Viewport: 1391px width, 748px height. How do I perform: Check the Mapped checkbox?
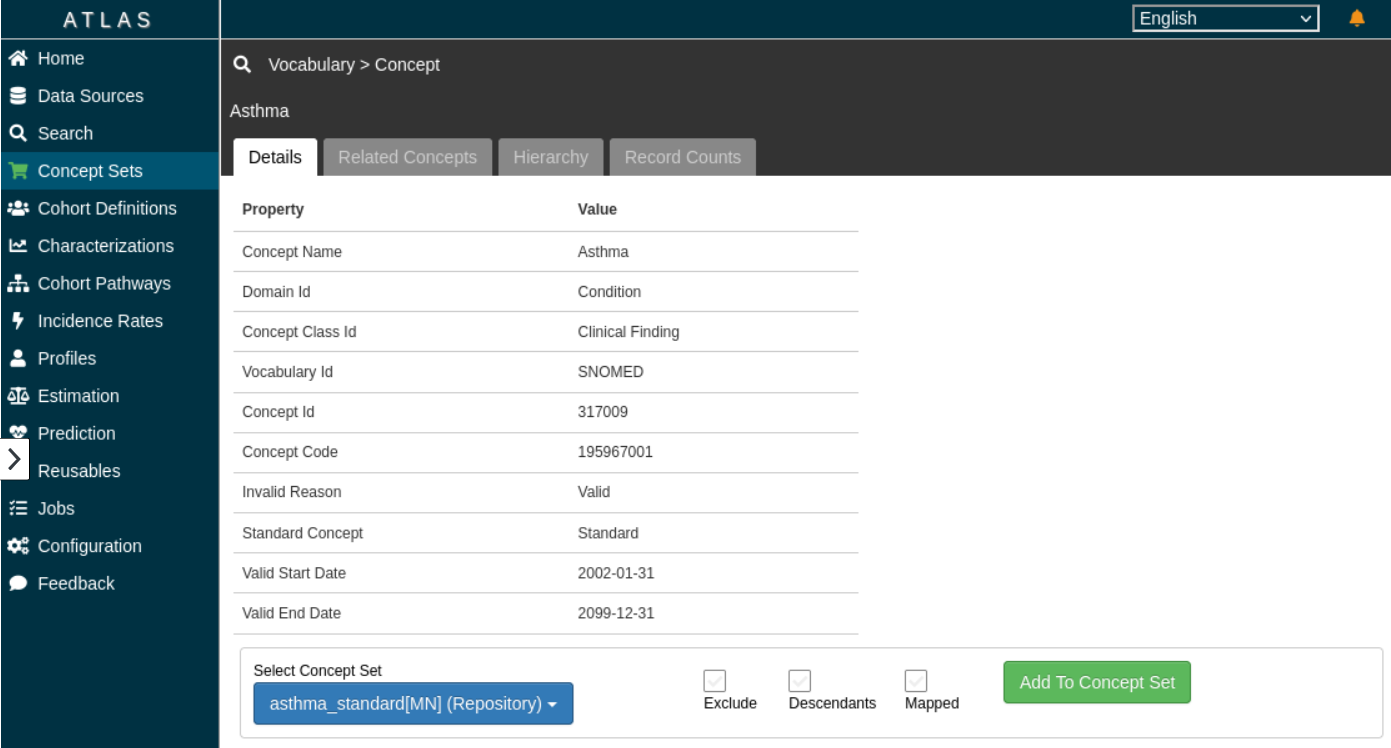pos(916,681)
